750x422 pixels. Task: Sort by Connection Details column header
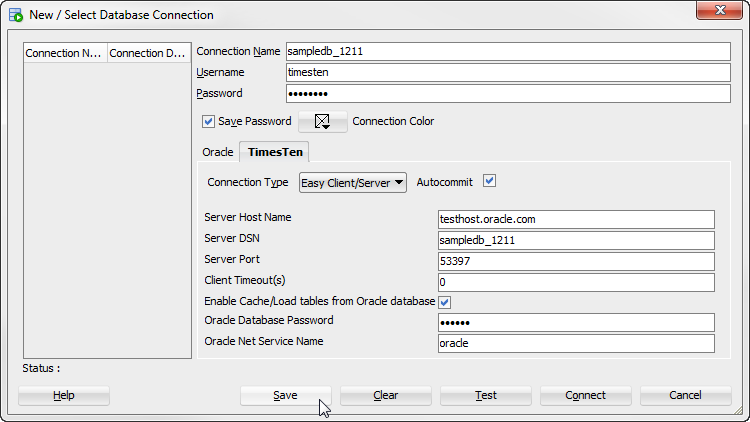(149, 53)
